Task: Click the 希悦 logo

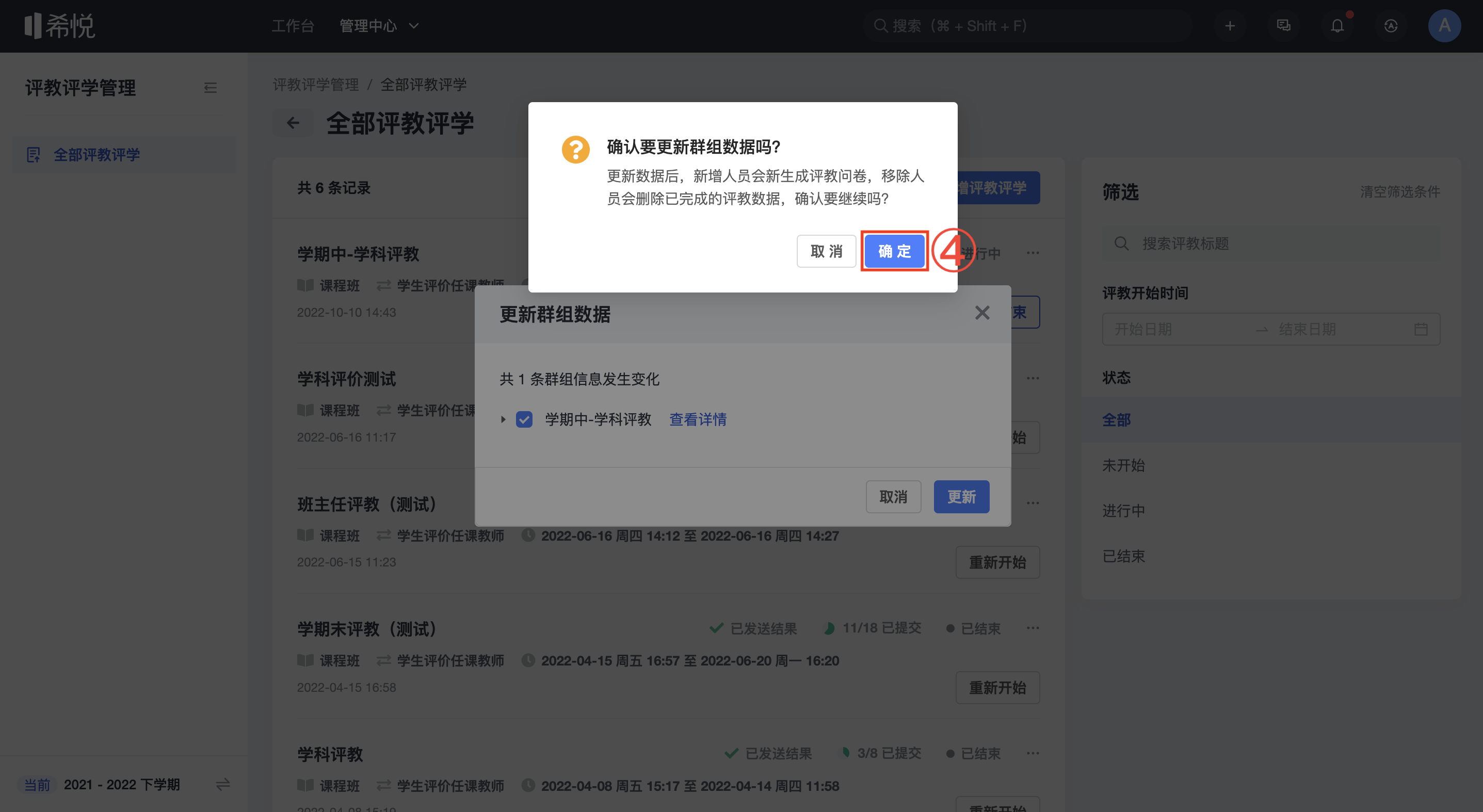Action: pyautogui.click(x=59, y=26)
